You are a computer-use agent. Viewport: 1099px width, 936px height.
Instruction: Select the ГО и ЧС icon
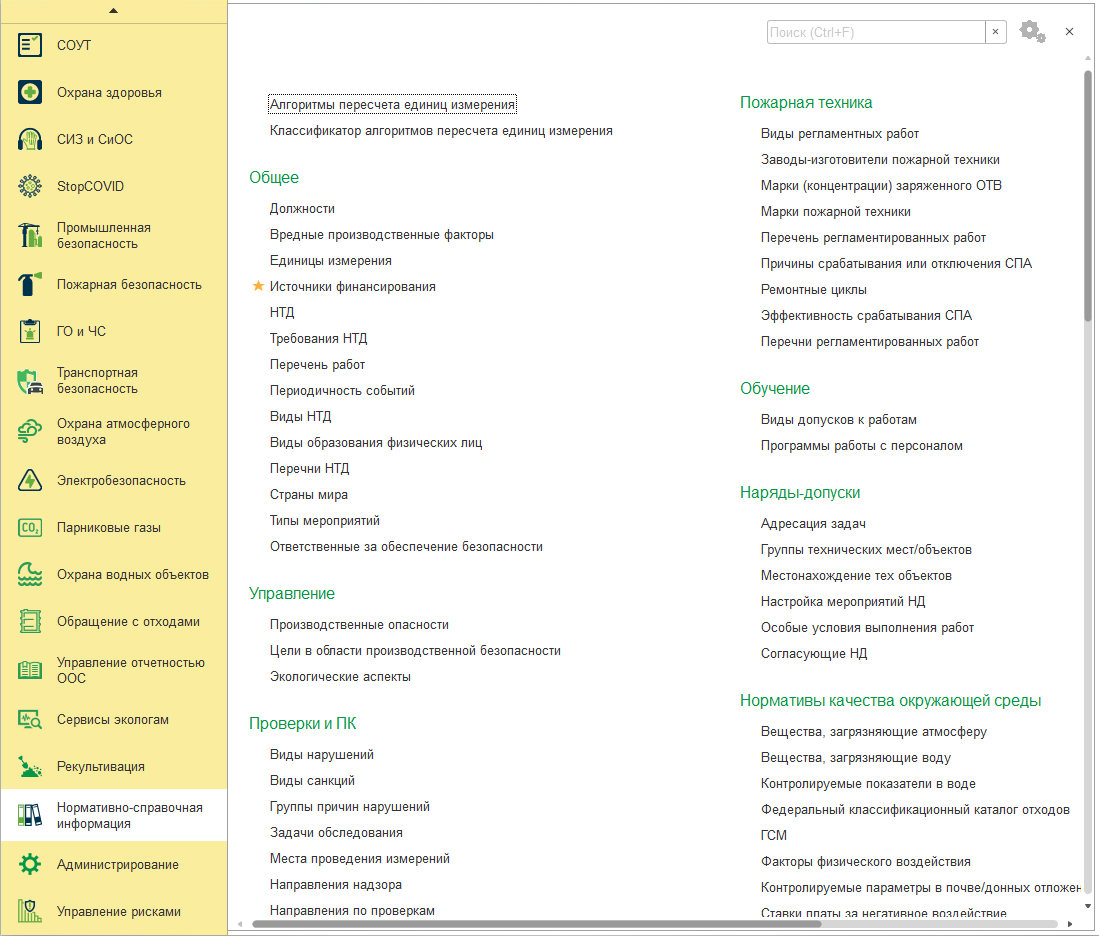click(29, 332)
